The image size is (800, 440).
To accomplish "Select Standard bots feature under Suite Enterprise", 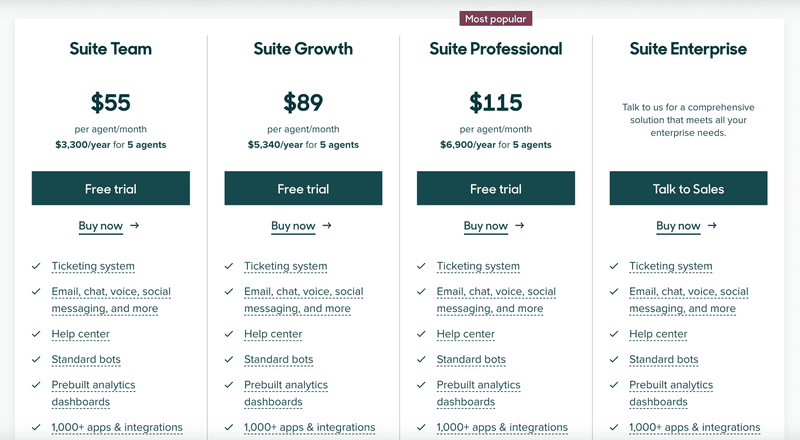I will (663, 359).
